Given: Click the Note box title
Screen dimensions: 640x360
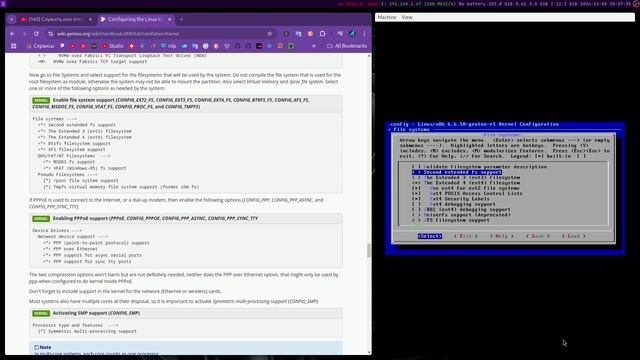Looking at the screenshot, I should (42, 347).
